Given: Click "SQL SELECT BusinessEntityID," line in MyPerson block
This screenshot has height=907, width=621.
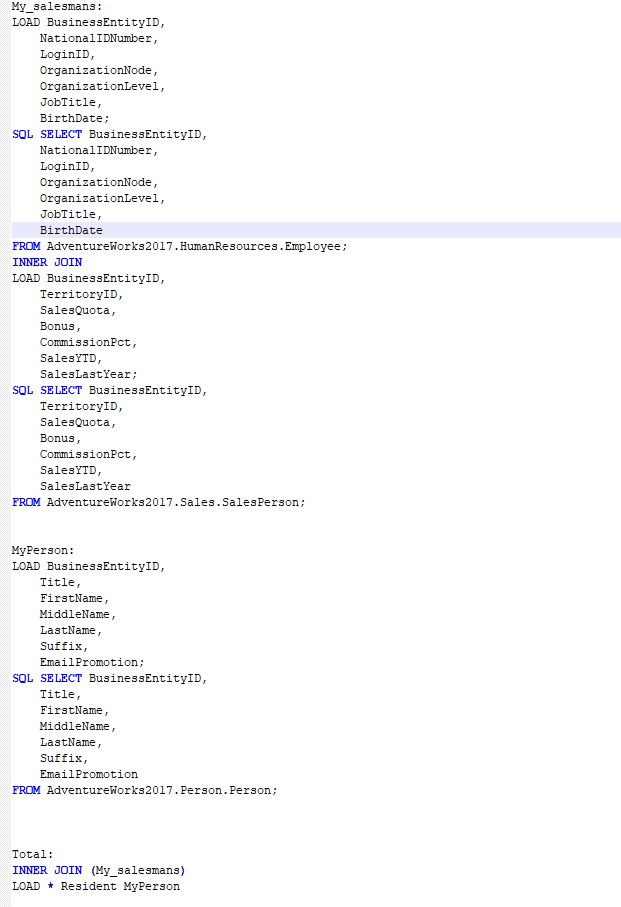Looking at the screenshot, I should pyautogui.click(x=109, y=679).
